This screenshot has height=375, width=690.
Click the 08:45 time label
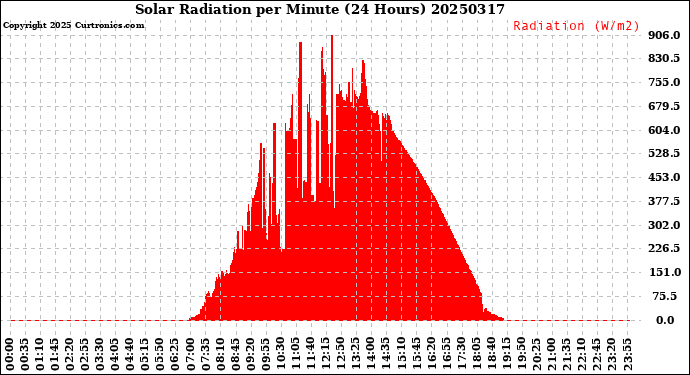(235, 355)
